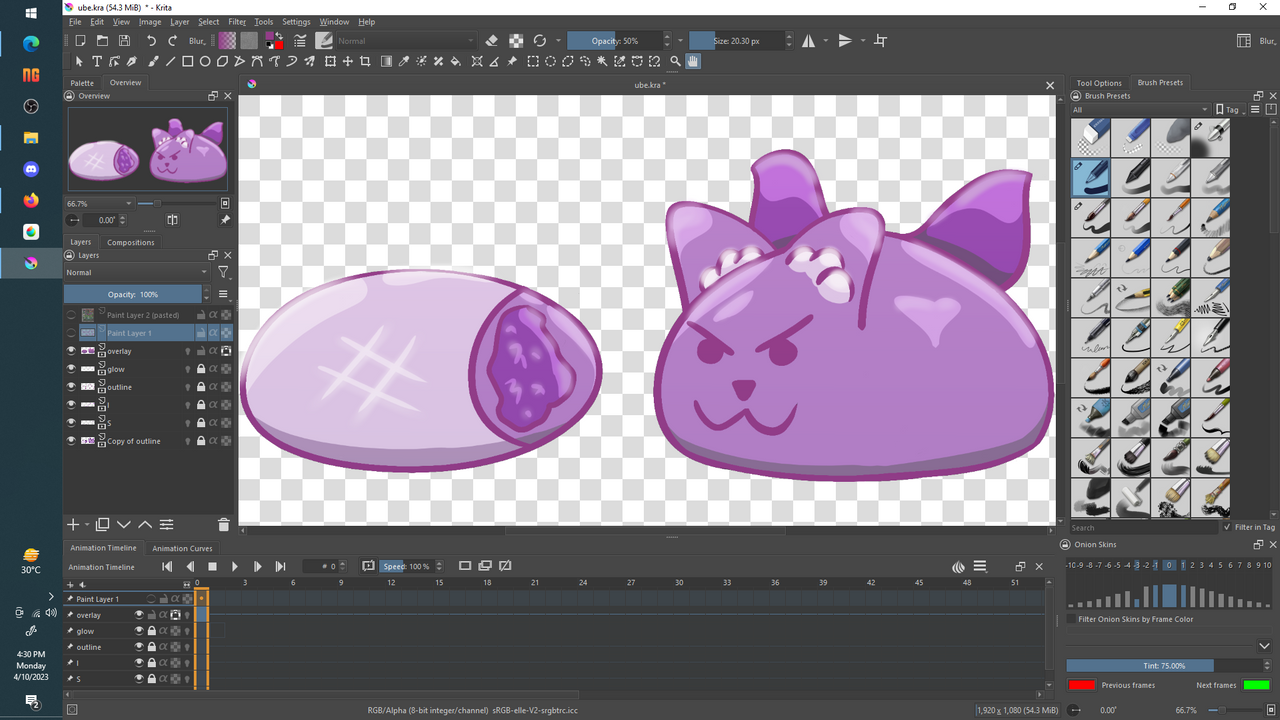This screenshot has width=1280, height=720.
Task: Click the Undo arrow in toolbar
Action: [152, 41]
